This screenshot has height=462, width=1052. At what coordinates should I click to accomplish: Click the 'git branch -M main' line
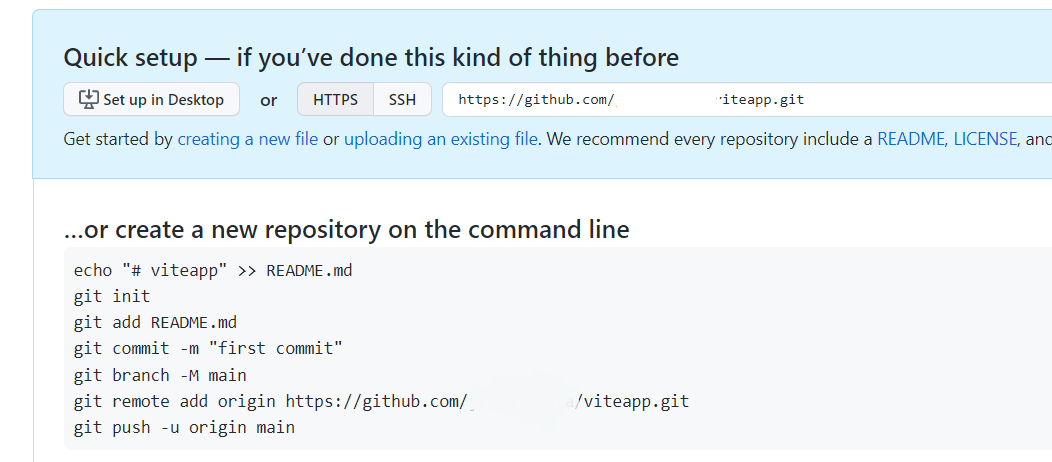click(160, 375)
